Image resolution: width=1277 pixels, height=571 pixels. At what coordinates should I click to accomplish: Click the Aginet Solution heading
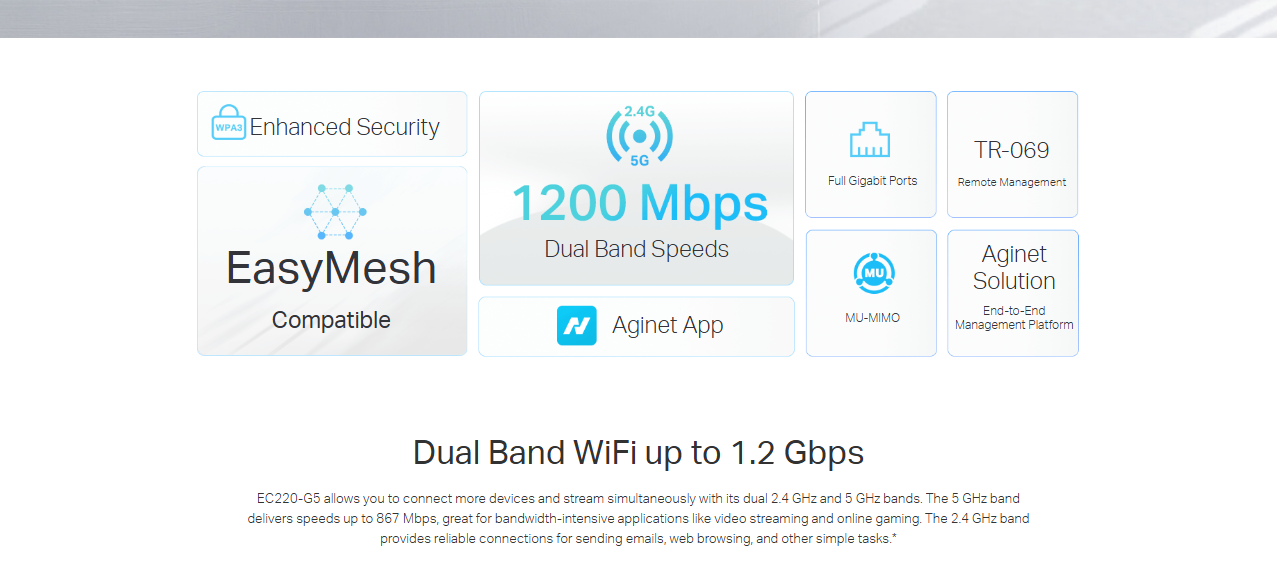tap(1014, 268)
